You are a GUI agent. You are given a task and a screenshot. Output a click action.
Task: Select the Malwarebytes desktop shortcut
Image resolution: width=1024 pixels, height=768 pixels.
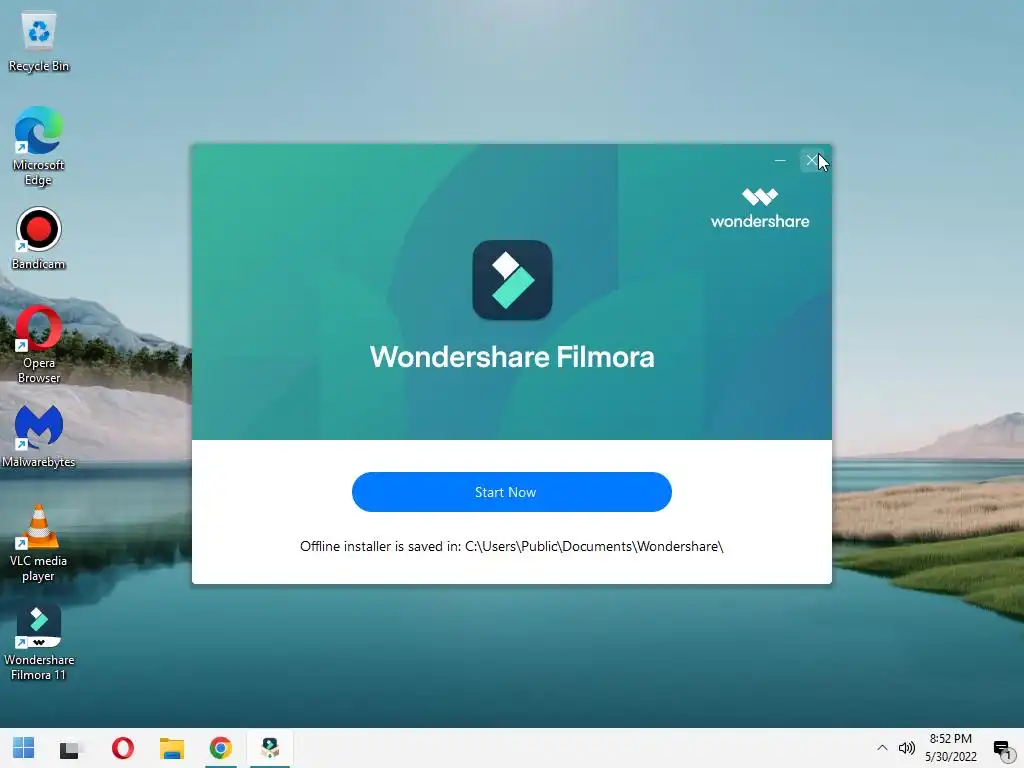[x=39, y=436]
